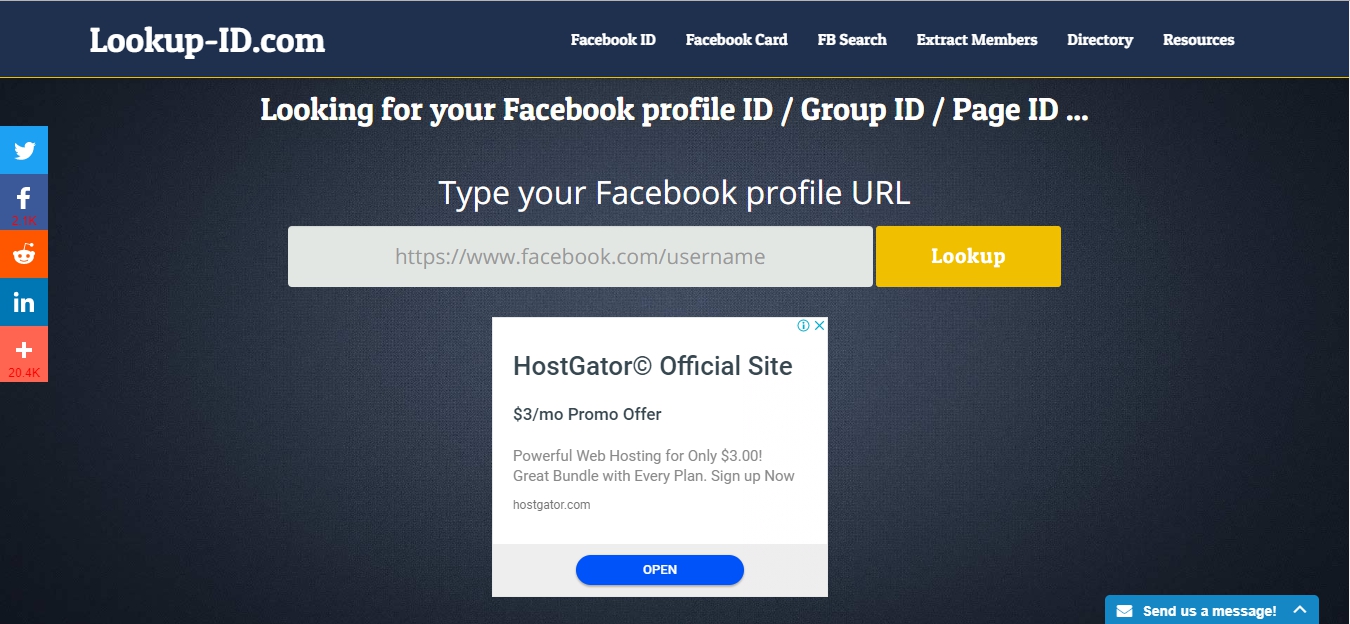Open the HostGator Official Site ad title

click(653, 366)
